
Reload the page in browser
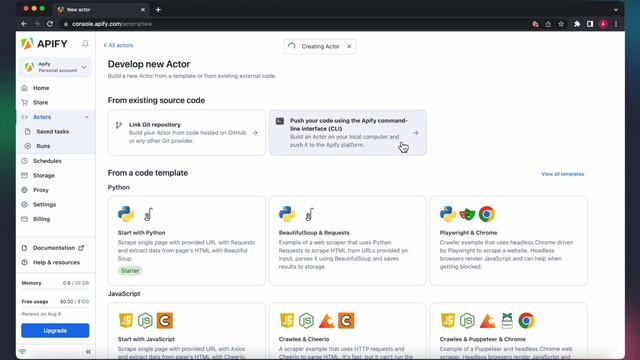(50, 24)
